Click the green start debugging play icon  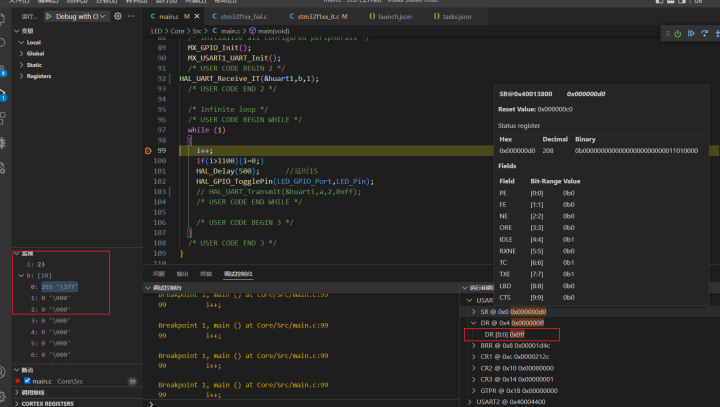[48, 16]
